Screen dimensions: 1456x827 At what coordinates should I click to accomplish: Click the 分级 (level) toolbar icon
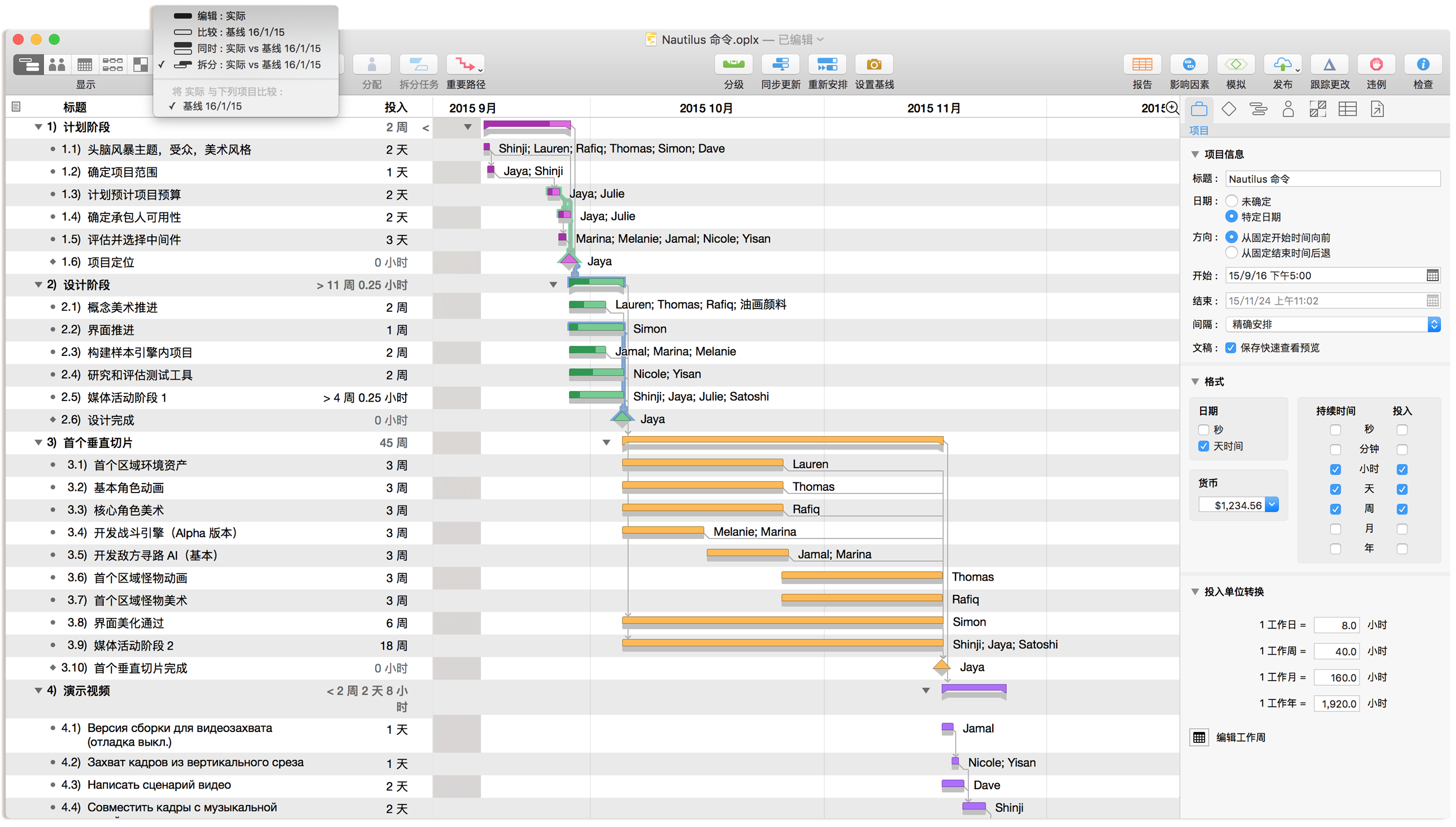pos(733,65)
